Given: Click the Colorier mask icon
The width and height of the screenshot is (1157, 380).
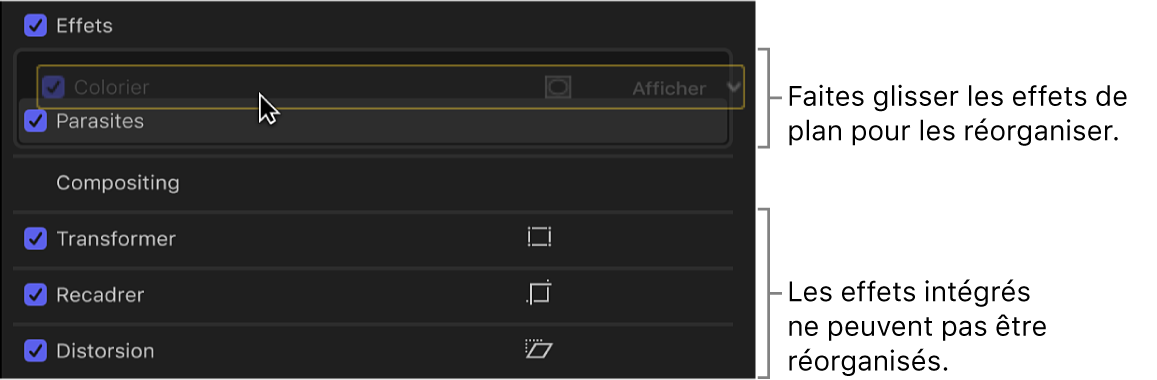Looking at the screenshot, I should click(558, 87).
